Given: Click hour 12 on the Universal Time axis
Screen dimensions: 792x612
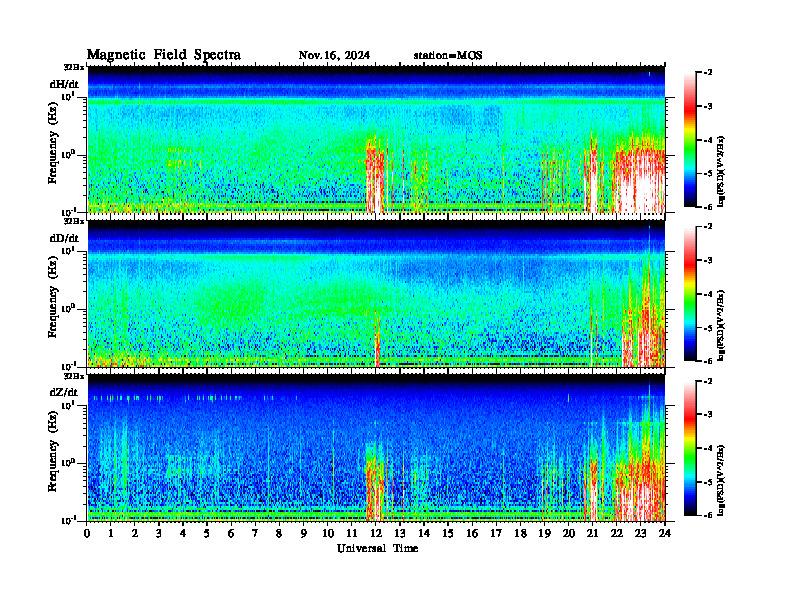Looking at the screenshot, I should 375,533.
